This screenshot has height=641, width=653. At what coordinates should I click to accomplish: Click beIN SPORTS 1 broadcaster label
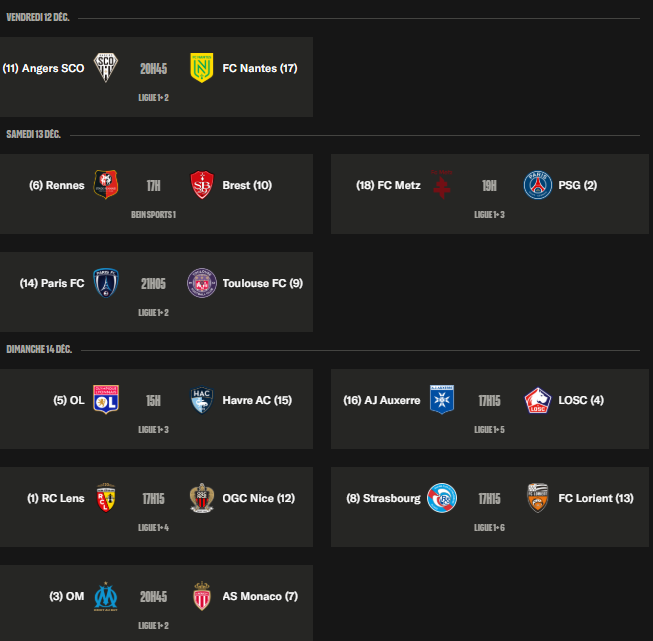point(154,214)
